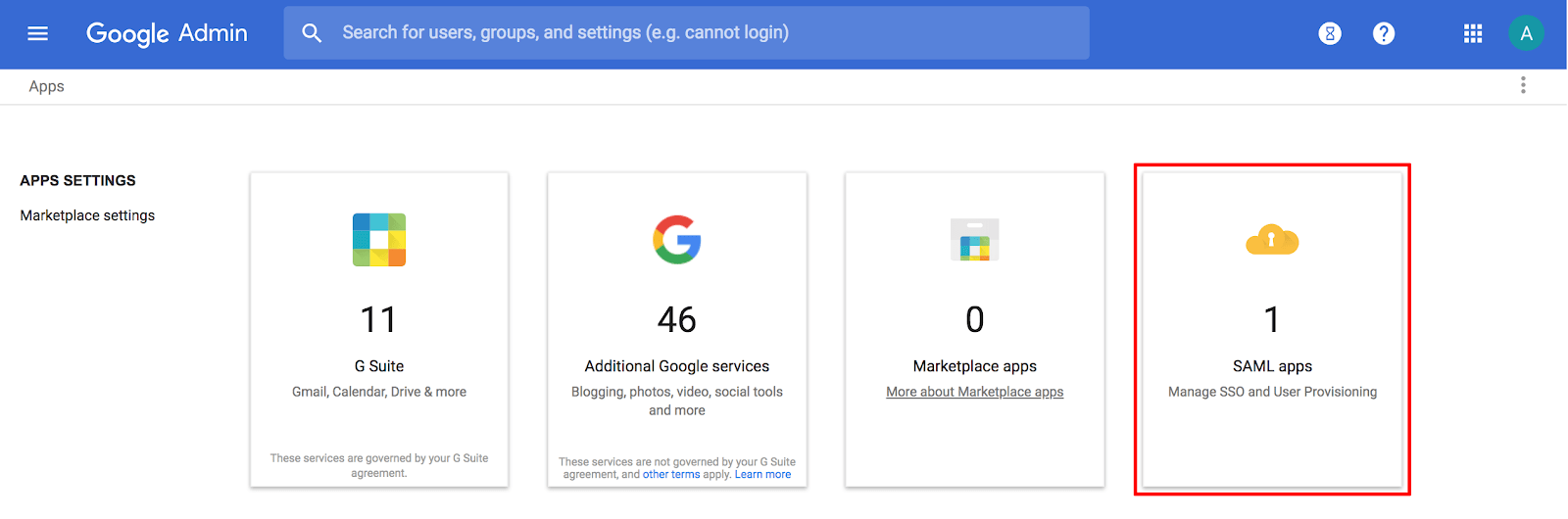Viewport: 1568px width, 519px height.
Task: Click the SAML apps count '1'
Action: (1272, 320)
